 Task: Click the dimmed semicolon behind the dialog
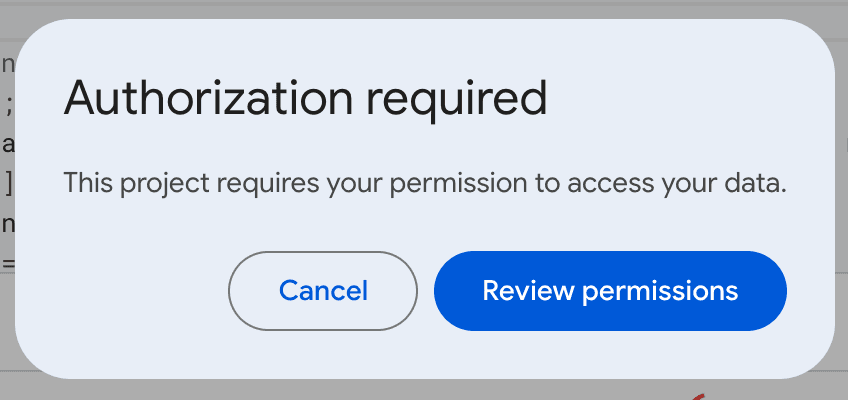click(8, 103)
